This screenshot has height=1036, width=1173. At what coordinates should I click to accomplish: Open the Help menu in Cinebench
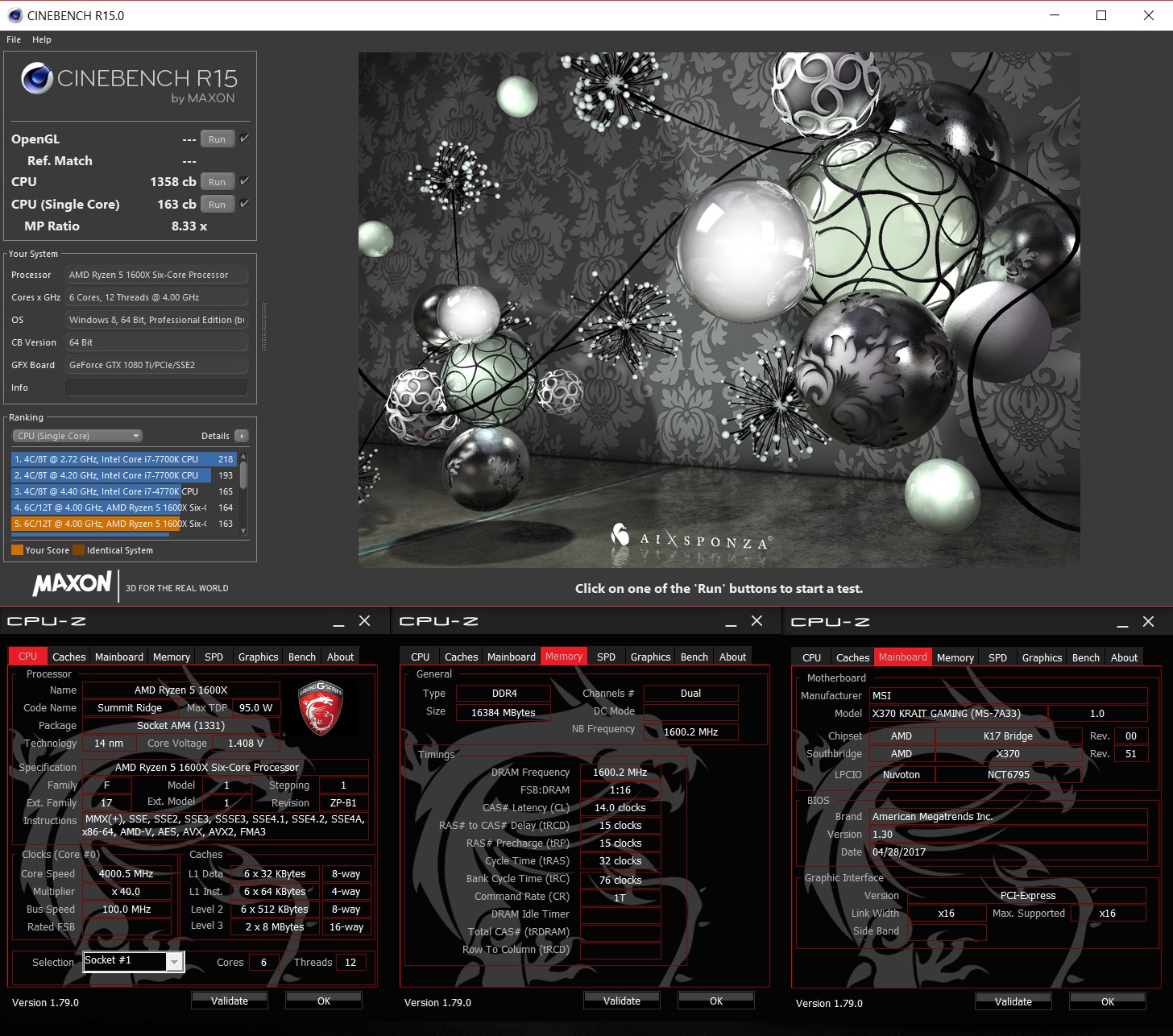[x=42, y=39]
